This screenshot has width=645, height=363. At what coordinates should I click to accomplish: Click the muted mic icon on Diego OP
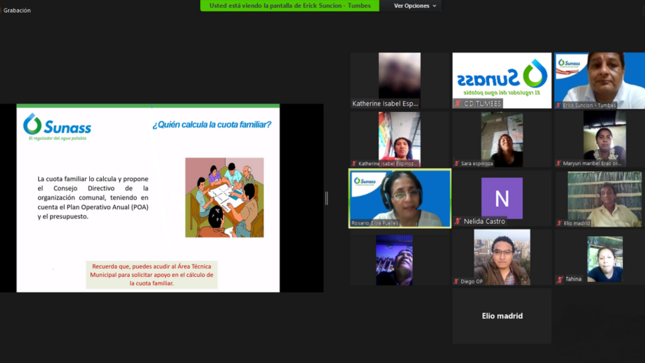click(x=456, y=282)
